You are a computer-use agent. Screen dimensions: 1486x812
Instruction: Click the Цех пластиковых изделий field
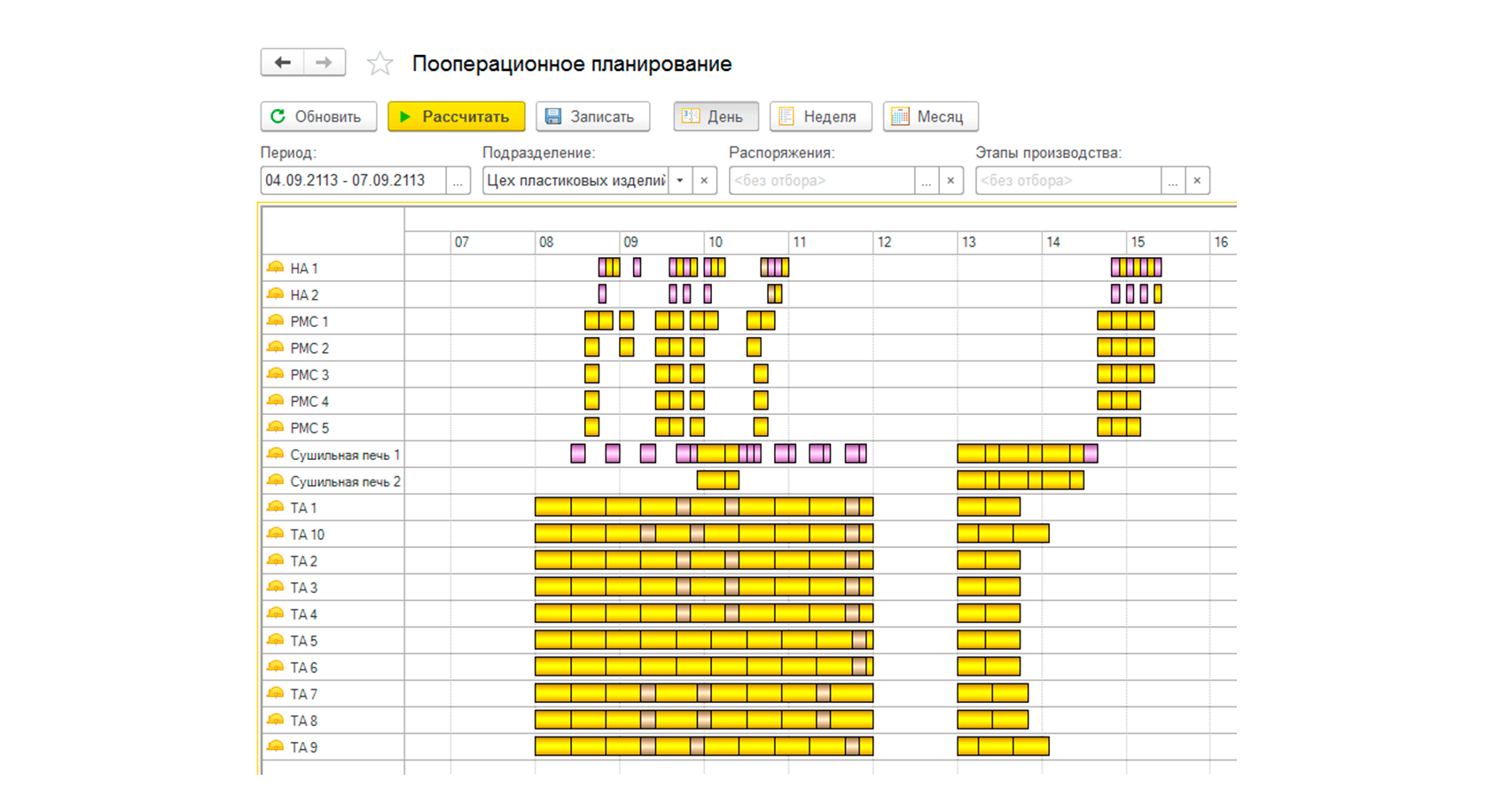576,180
